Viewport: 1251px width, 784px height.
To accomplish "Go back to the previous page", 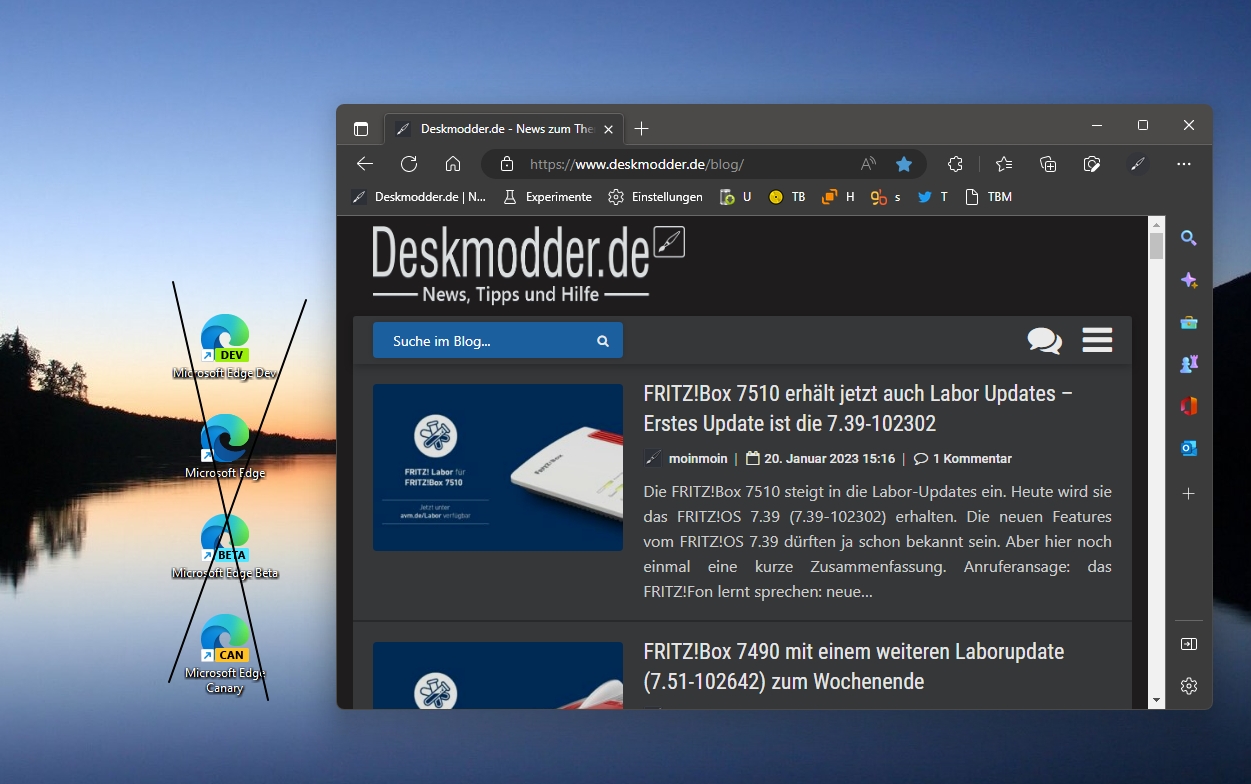I will tap(365, 164).
